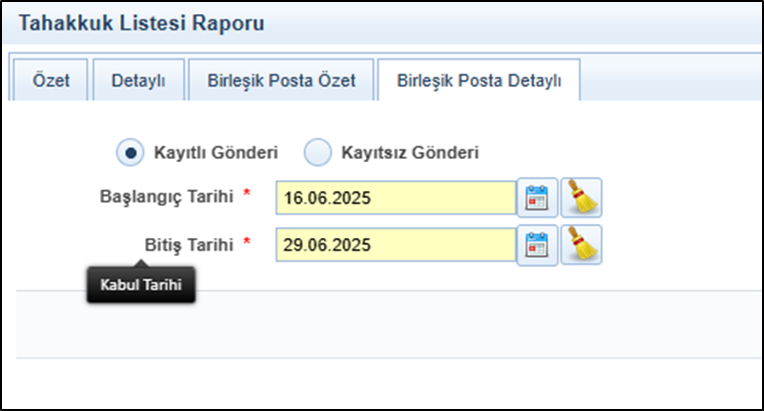Click the Kabul Tarihi tooltip
The image size is (764, 411).
tap(141, 285)
